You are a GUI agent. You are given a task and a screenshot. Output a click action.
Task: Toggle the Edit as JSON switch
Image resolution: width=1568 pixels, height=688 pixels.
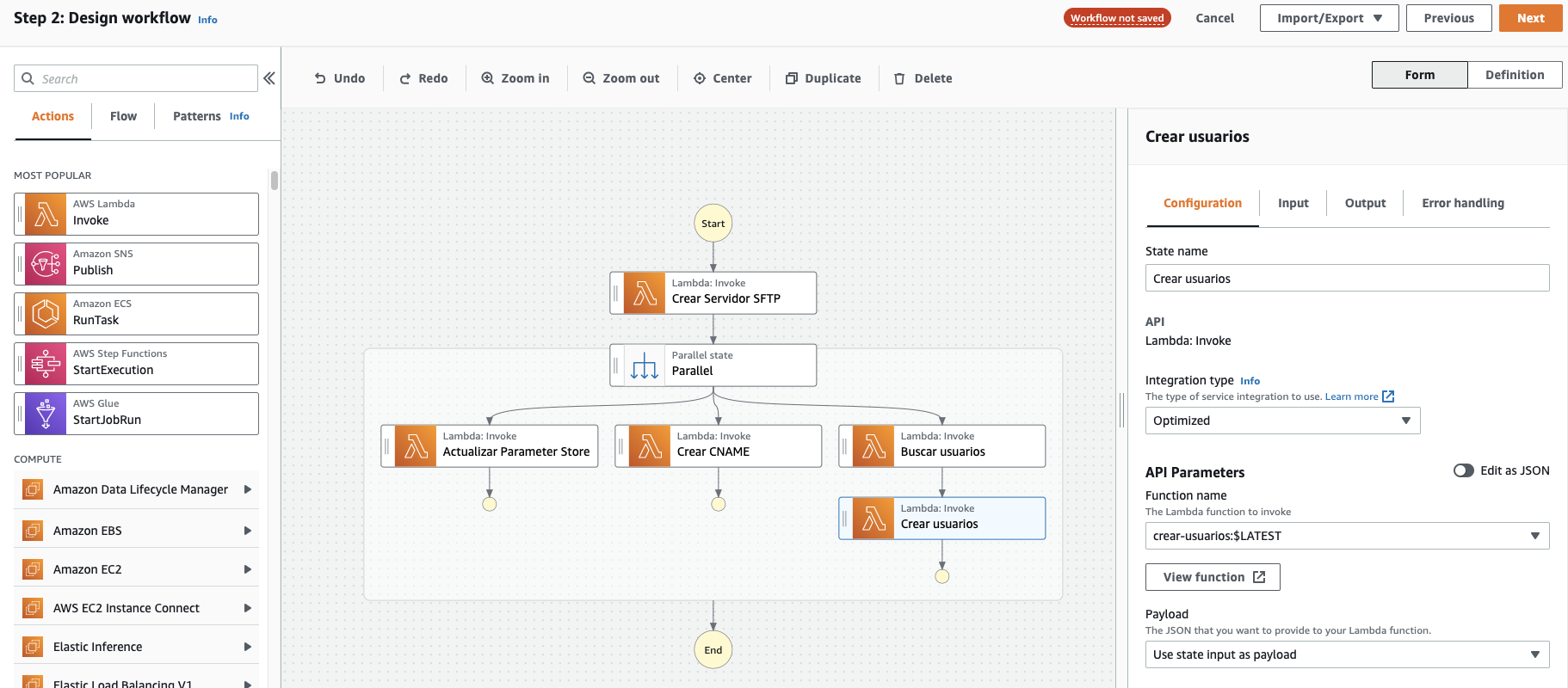click(1464, 470)
